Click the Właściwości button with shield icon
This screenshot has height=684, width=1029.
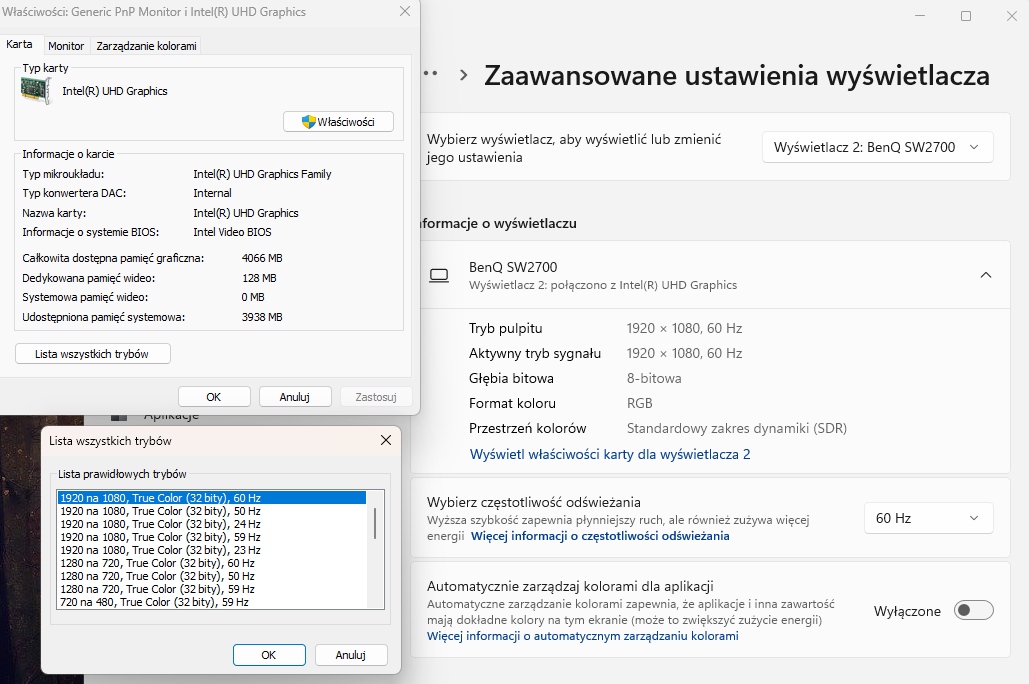point(338,121)
